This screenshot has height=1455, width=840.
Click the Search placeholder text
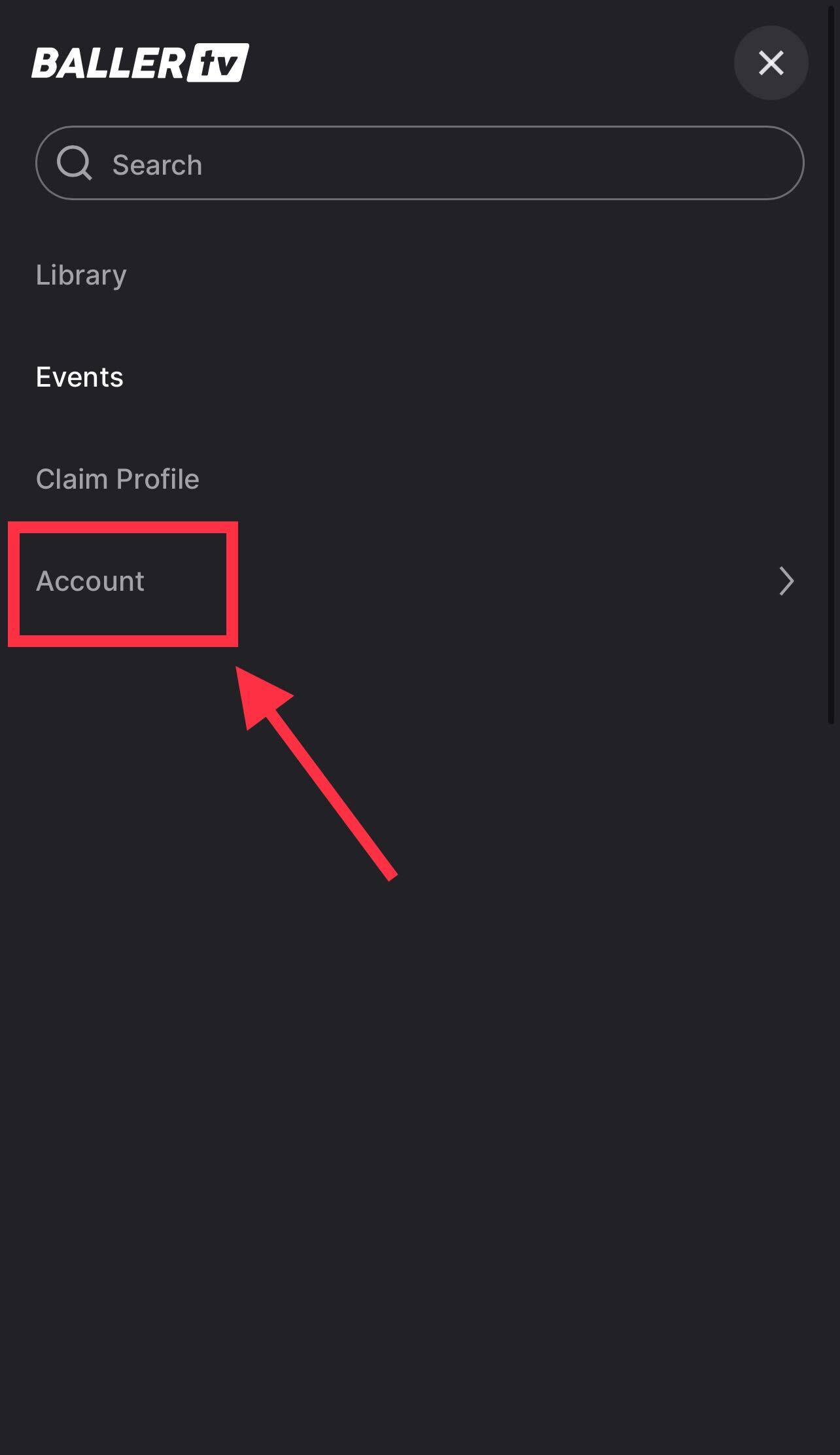[x=157, y=165]
